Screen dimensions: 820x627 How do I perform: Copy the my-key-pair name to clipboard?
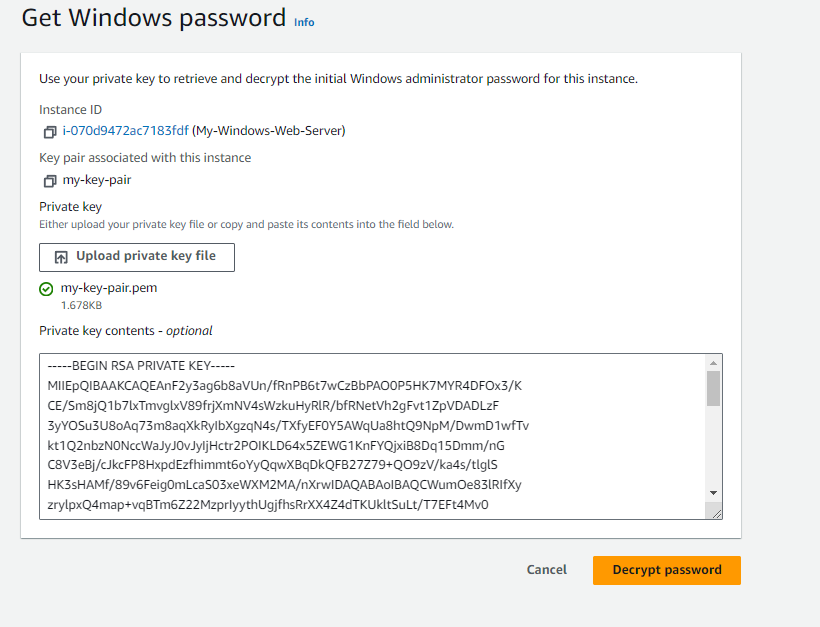point(48,182)
